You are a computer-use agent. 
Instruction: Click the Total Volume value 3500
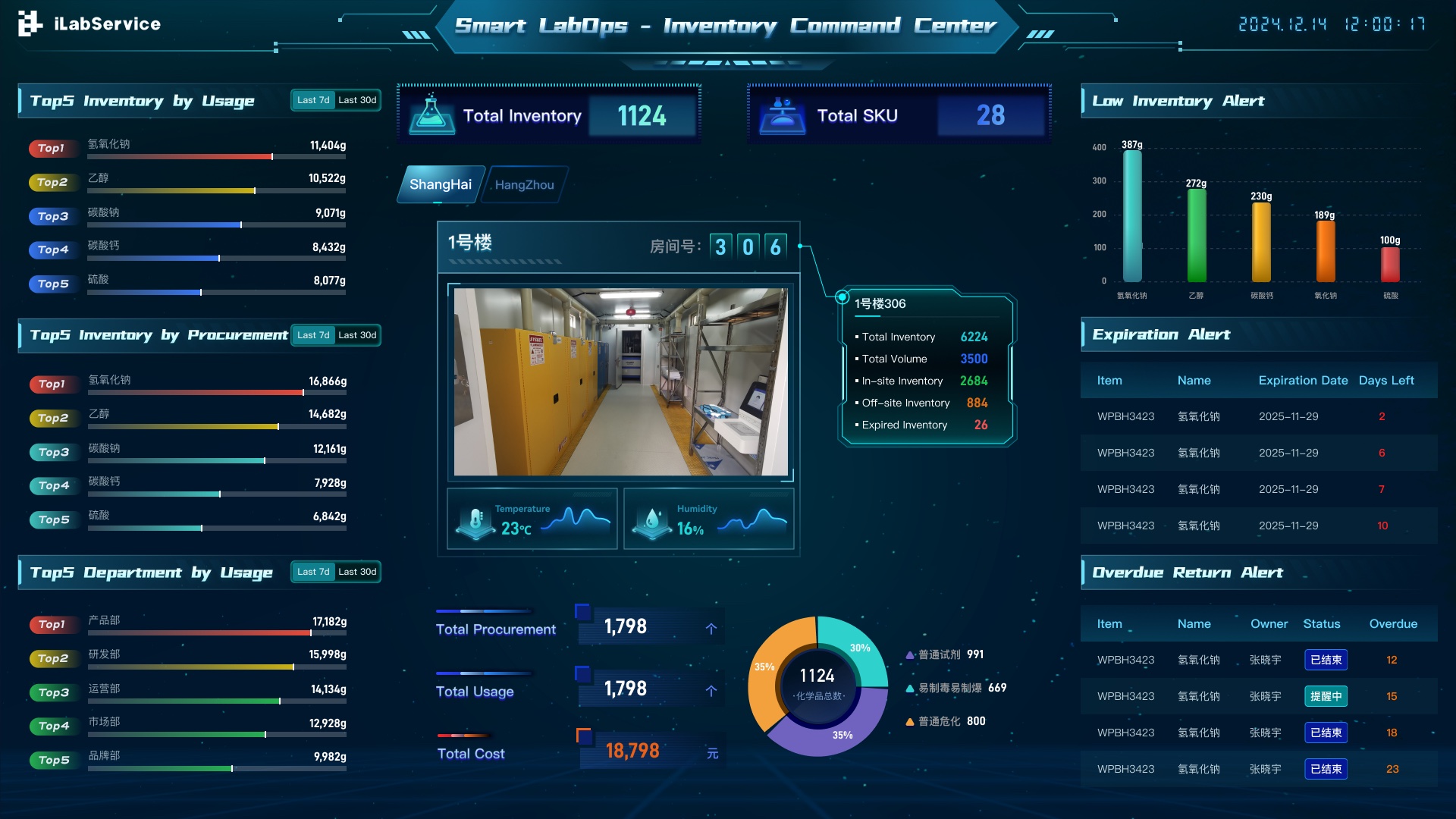974,359
